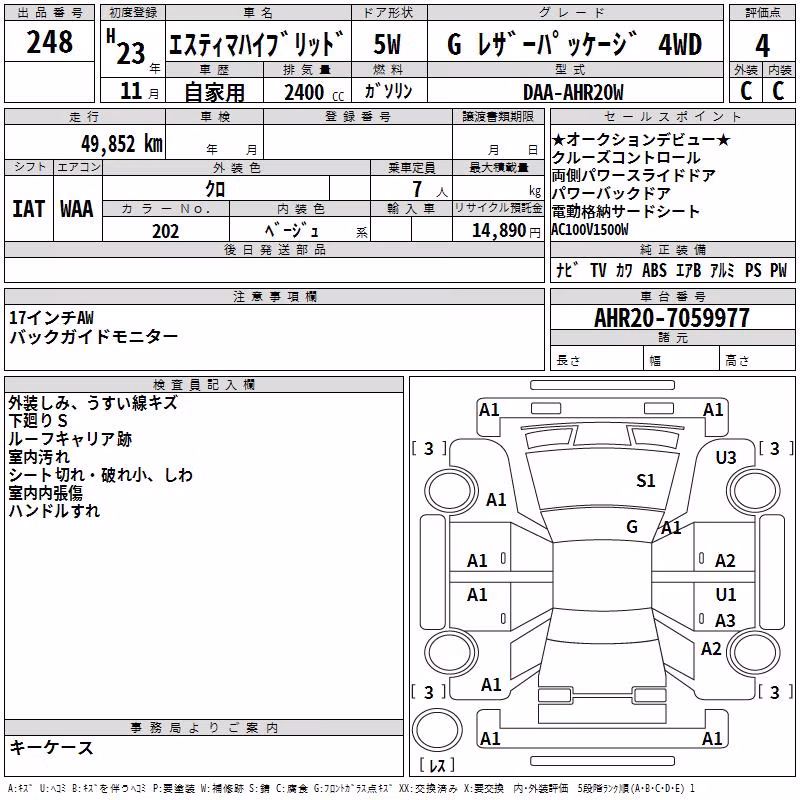This screenshot has width=800, height=800.
Task: Click the アルミ equipment label
Action: [722, 270]
